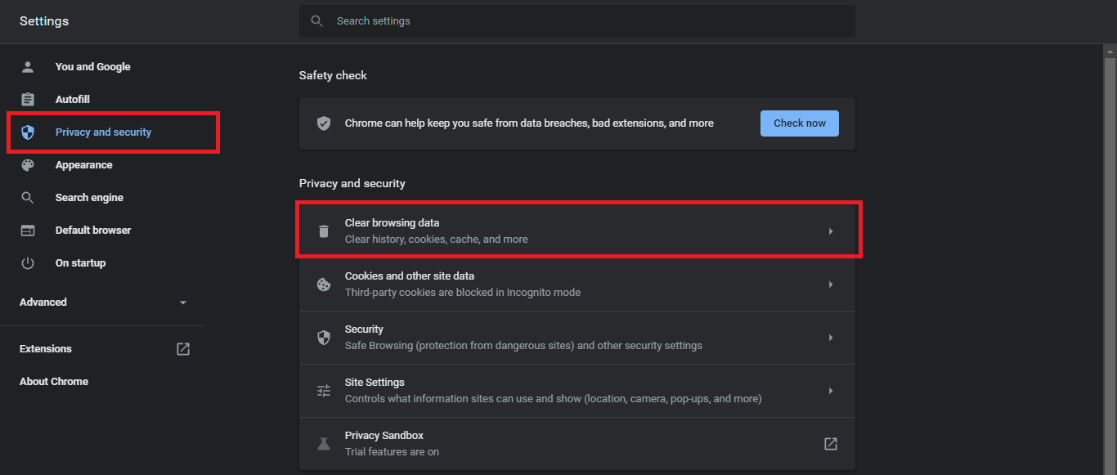The image size is (1117, 475).
Task: Click the Privacy and security shield icon
Action: (28, 132)
